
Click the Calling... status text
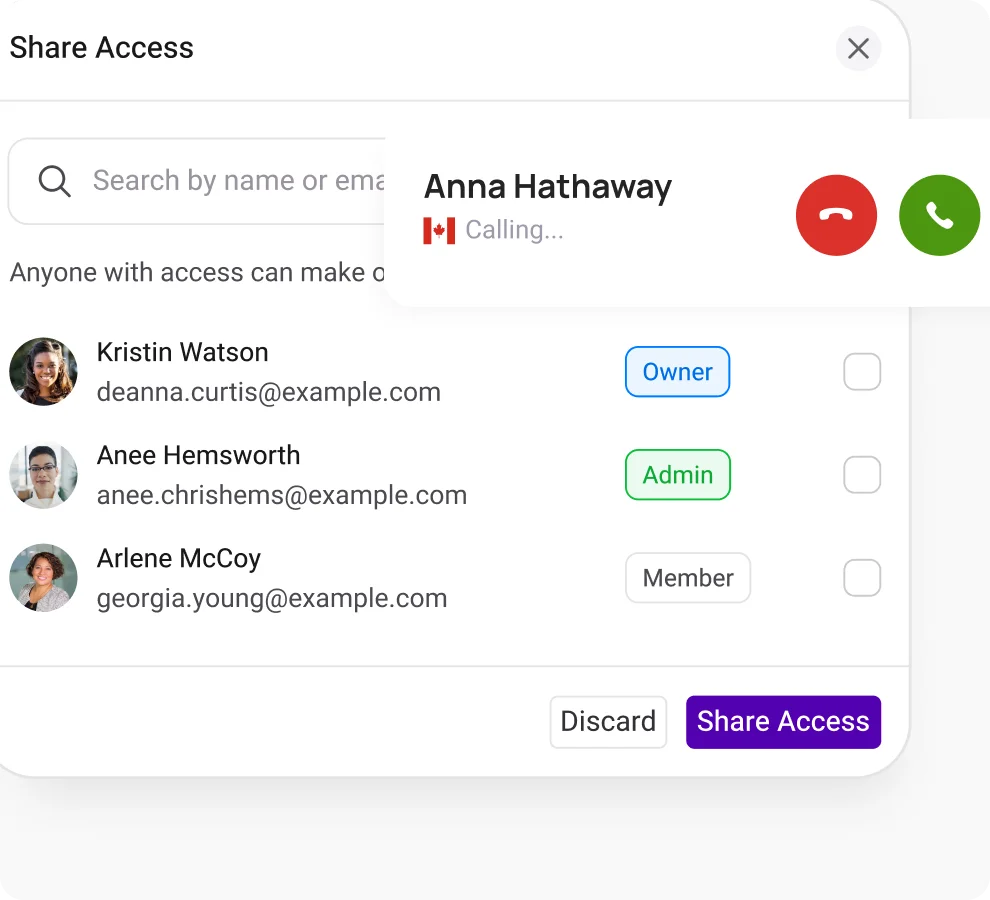pos(514,231)
